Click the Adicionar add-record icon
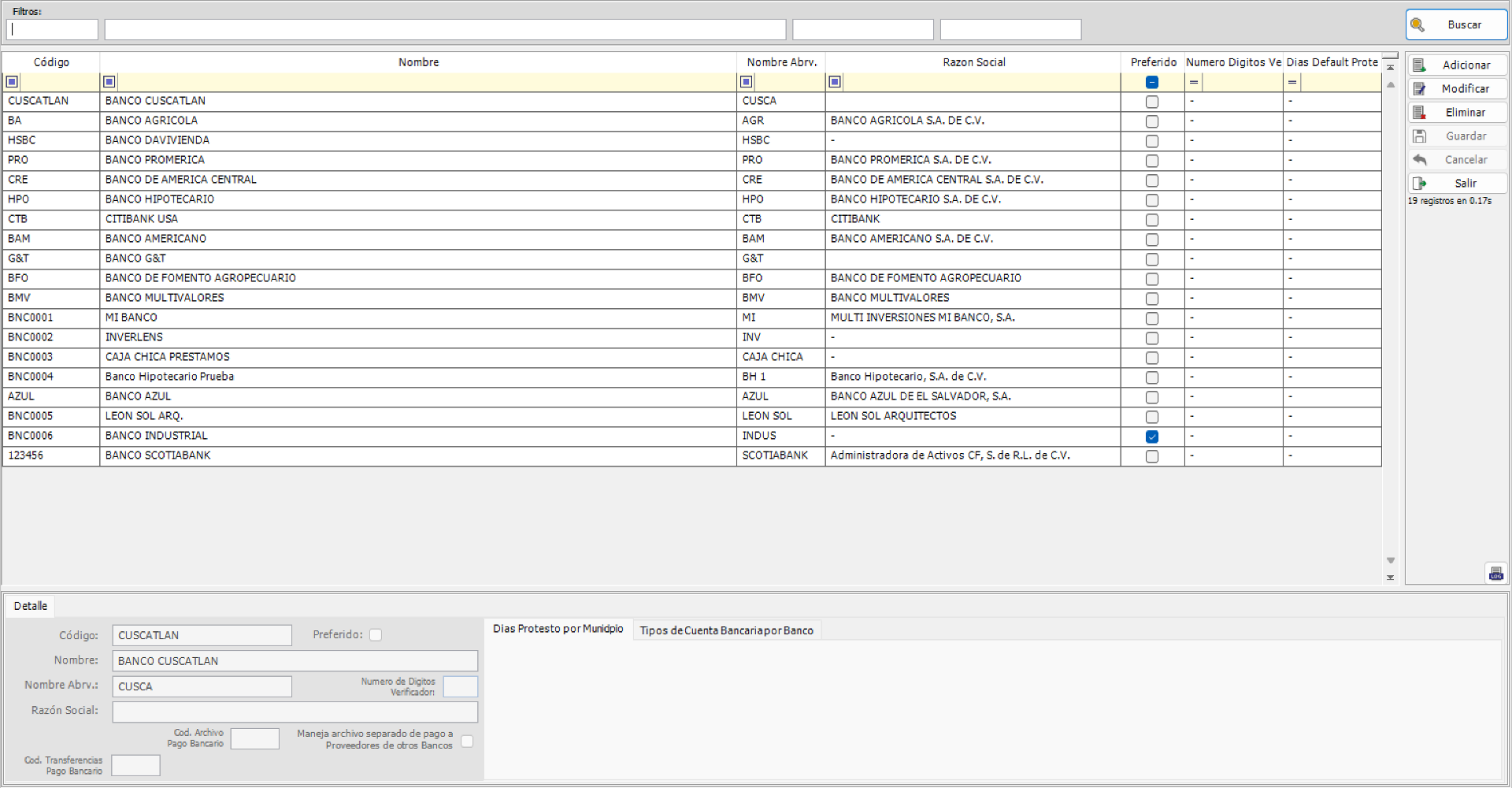 pyautogui.click(x=1421, y=65)
